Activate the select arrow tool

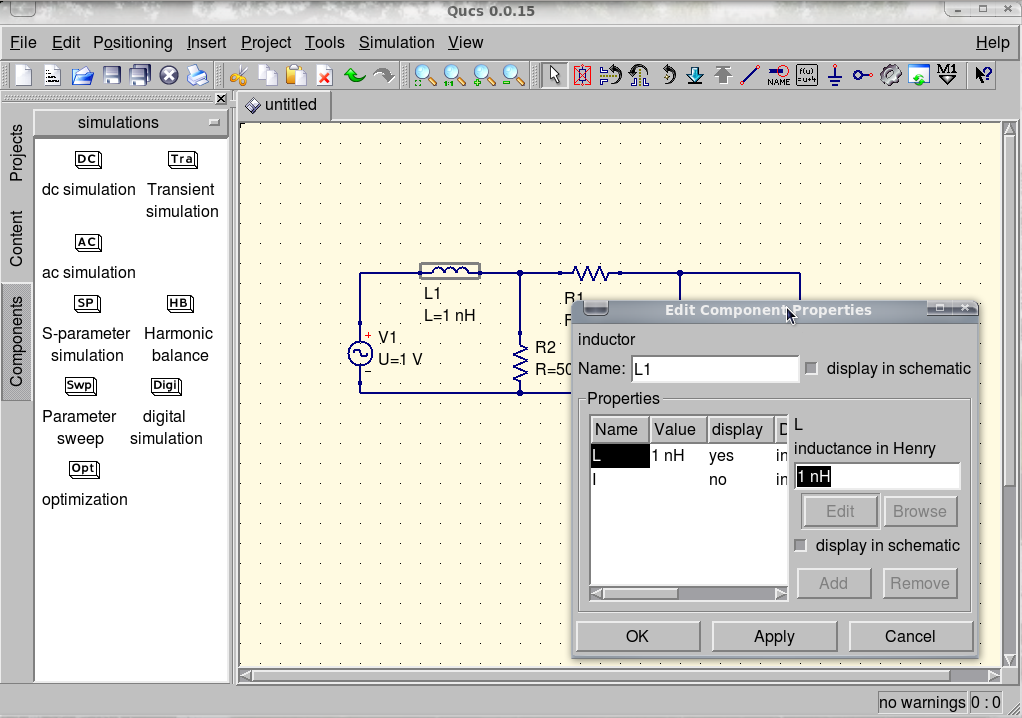(554, 76)
